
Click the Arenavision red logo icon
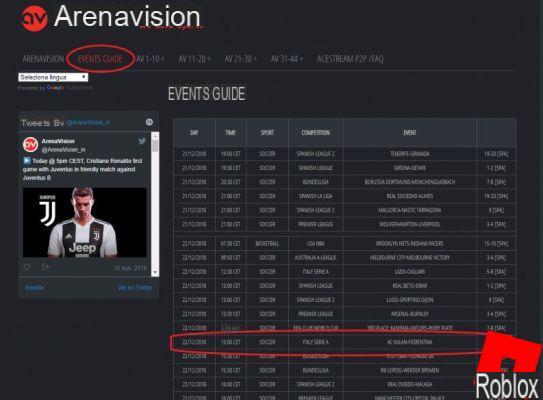click(x=34, y=18)
